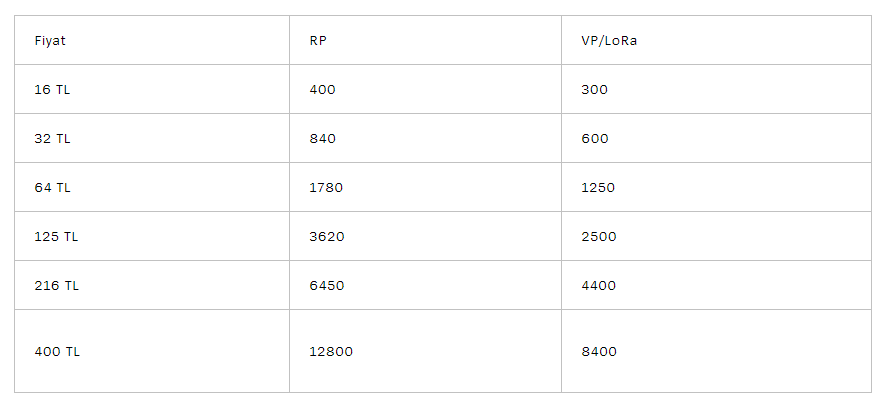Image resolution: width=889 pixels, height=409 pixels.
Task: Click the 12800 RP value
Action: tap(331, 352)
